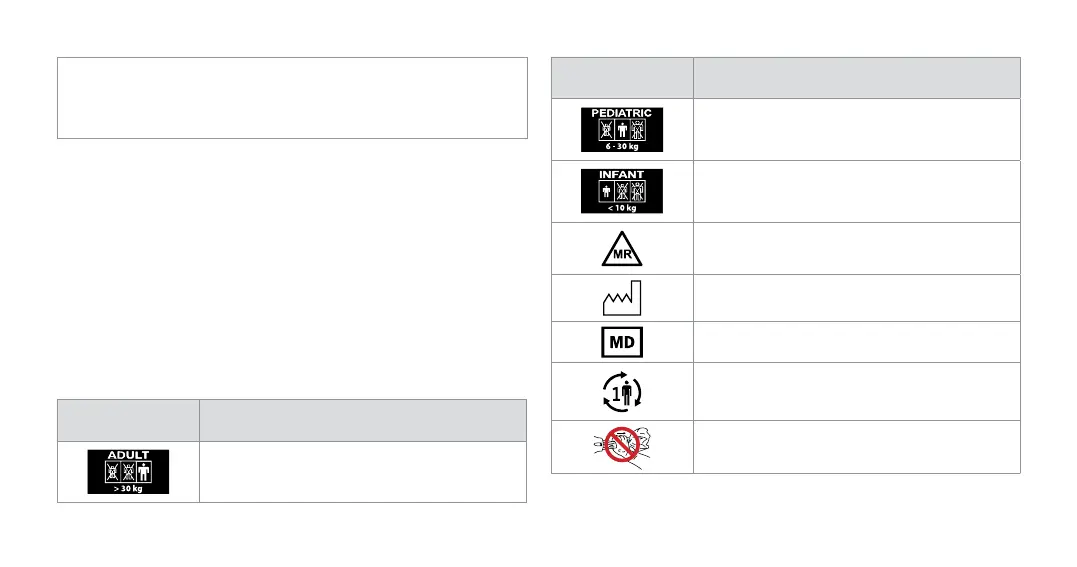
Task: Click the ADULT > 30 kg symbol
Action: [128, 472]
